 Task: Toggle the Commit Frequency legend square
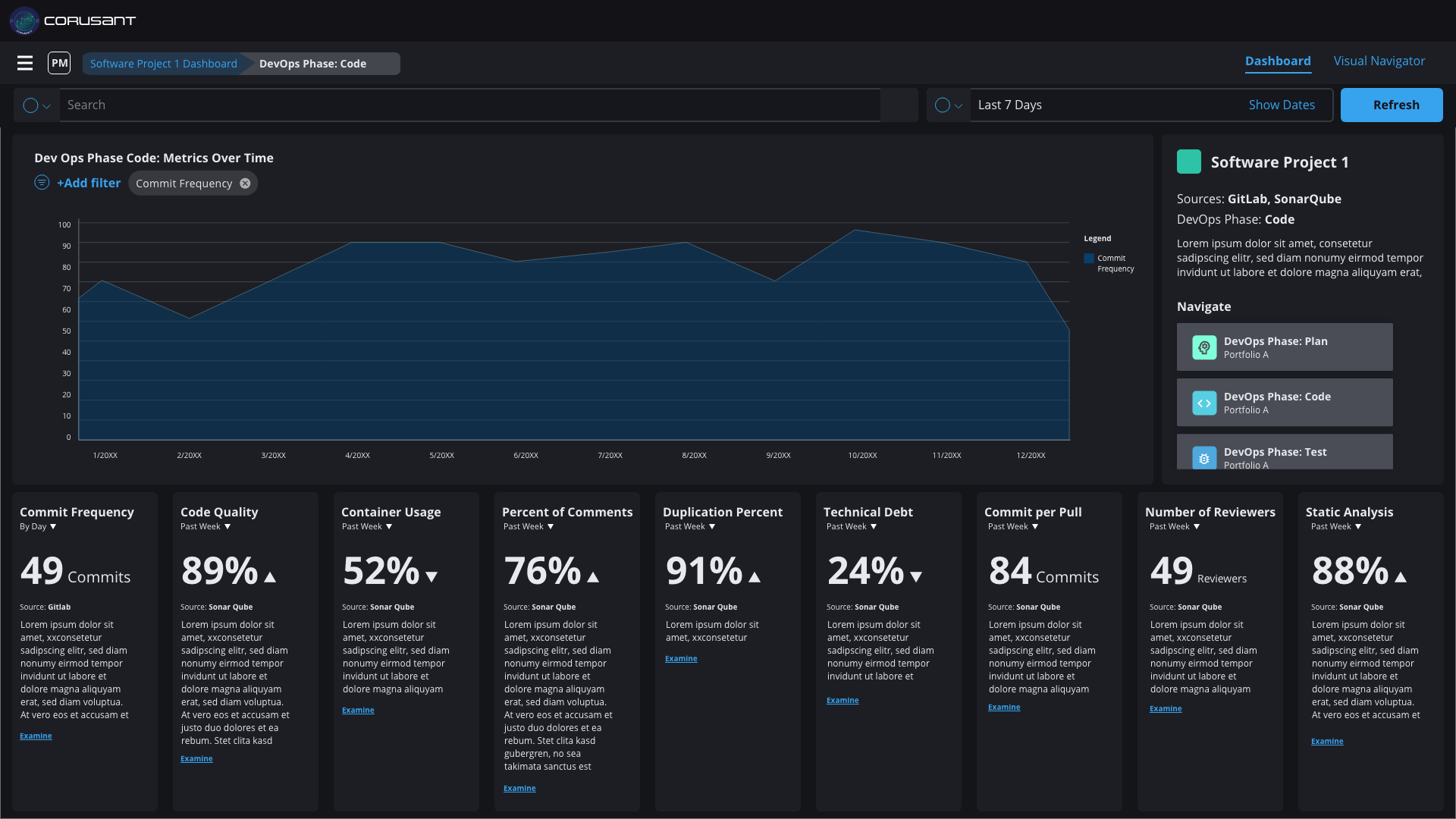pyautogui.click(x=1089, y=259)
